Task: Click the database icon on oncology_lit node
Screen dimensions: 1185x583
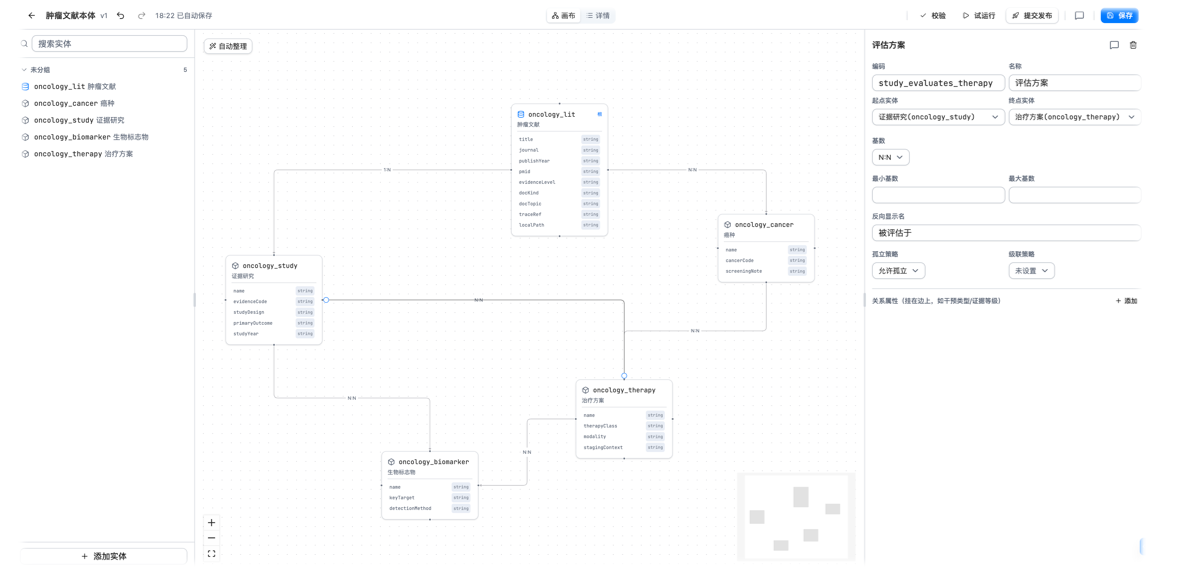Action: click(521, 114)
